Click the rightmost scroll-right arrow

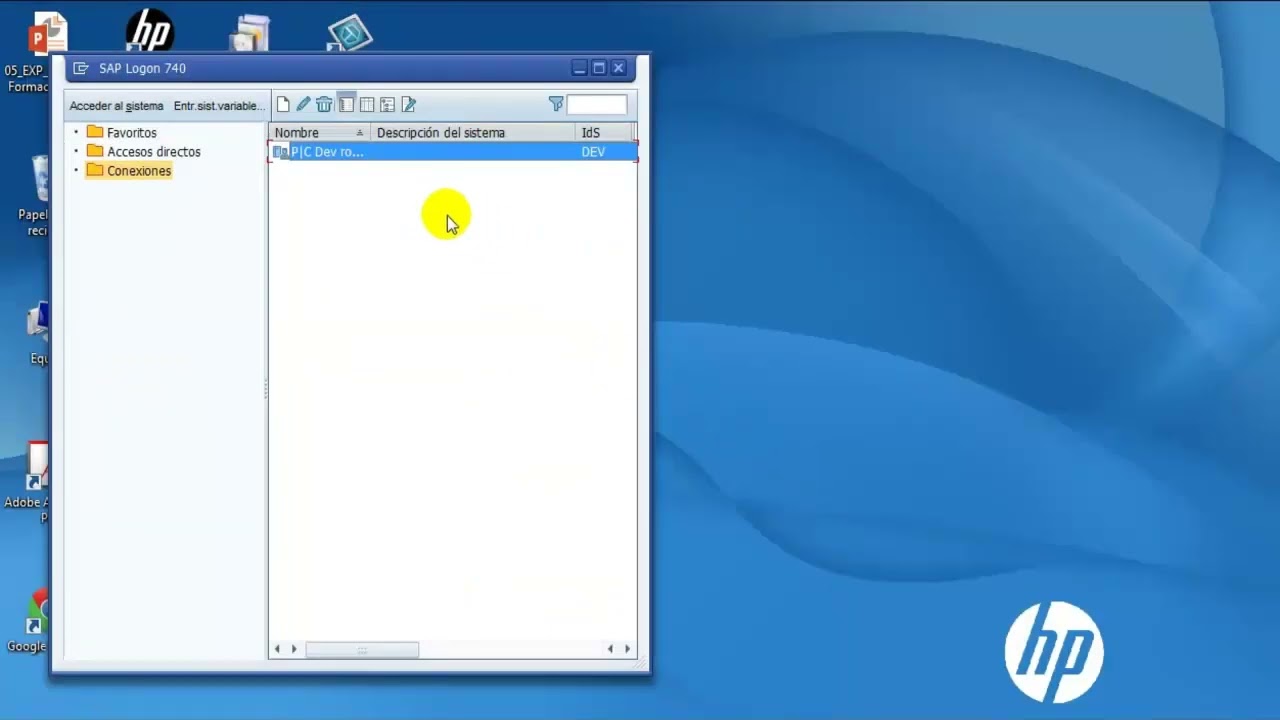point(627,649)
